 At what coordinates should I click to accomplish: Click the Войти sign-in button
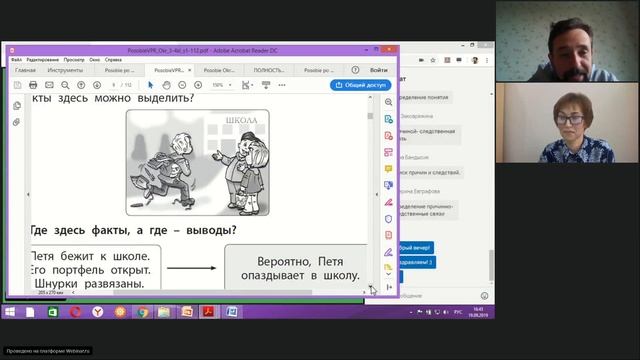click(x=379, y=70)
